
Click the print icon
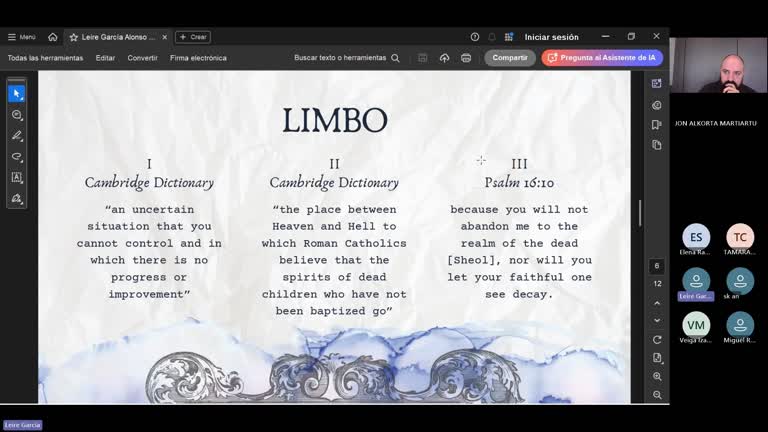(466, 58)
